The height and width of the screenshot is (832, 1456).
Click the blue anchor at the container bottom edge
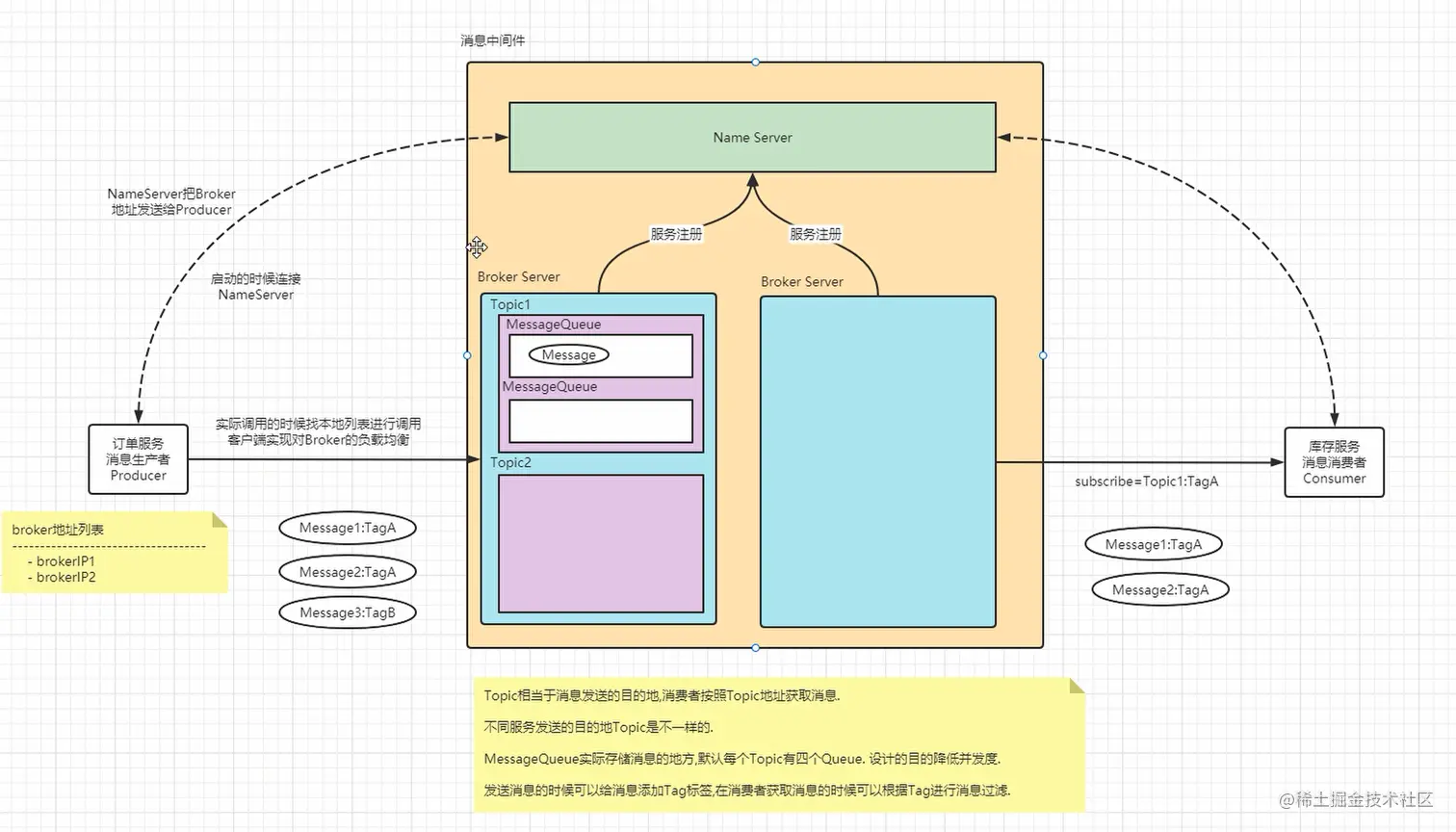tap(754, 647)
